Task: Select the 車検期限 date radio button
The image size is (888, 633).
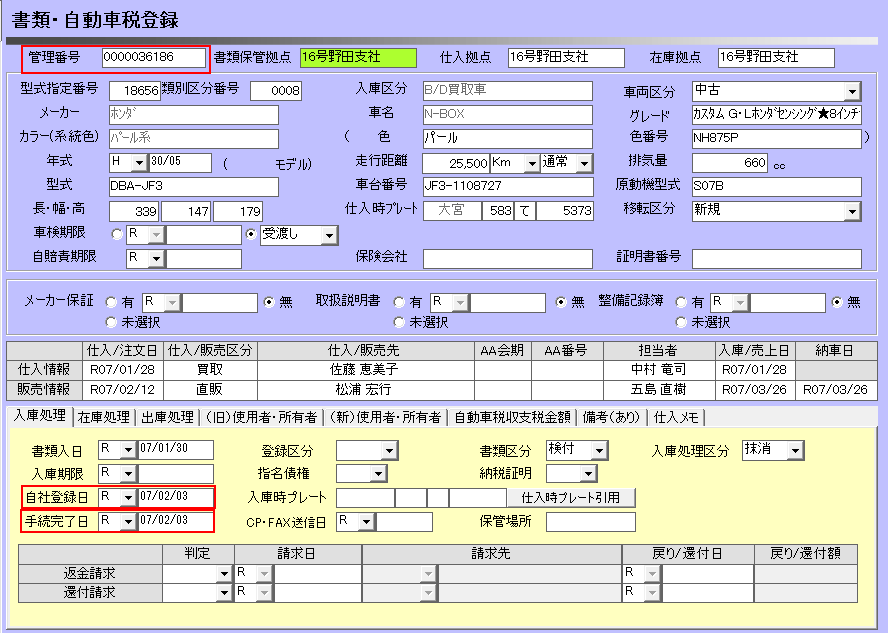Action: click(117, 234)
